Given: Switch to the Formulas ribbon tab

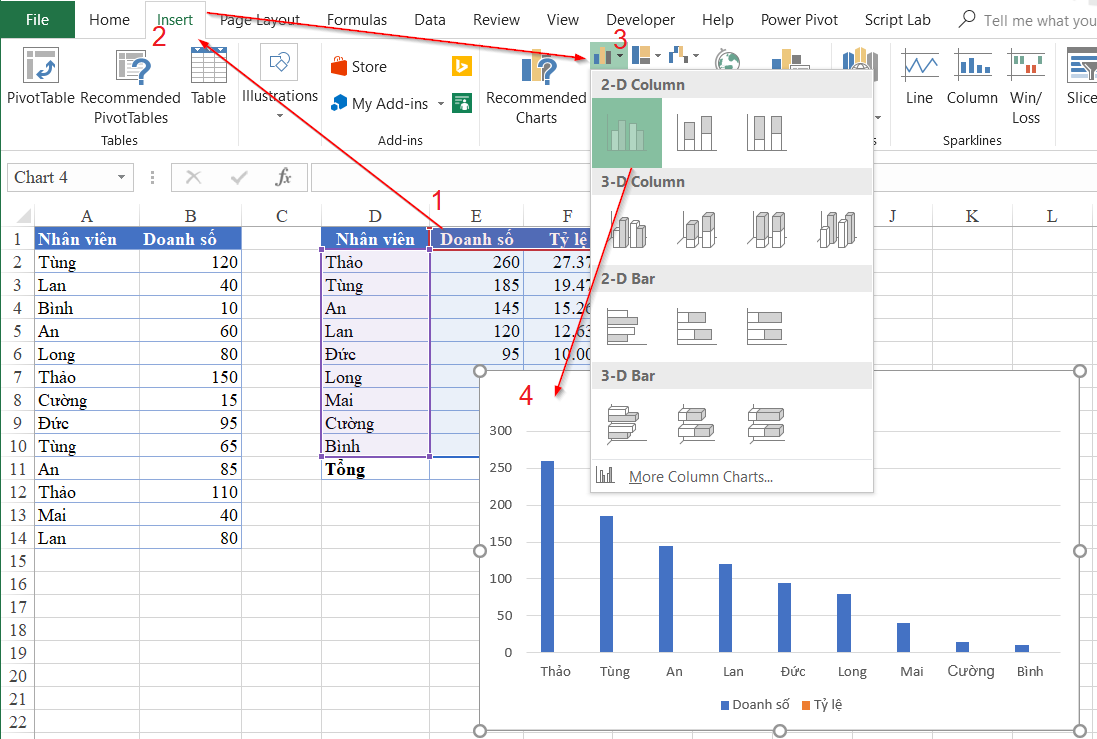Looking at the screenshot, I should tap(357, 19).
